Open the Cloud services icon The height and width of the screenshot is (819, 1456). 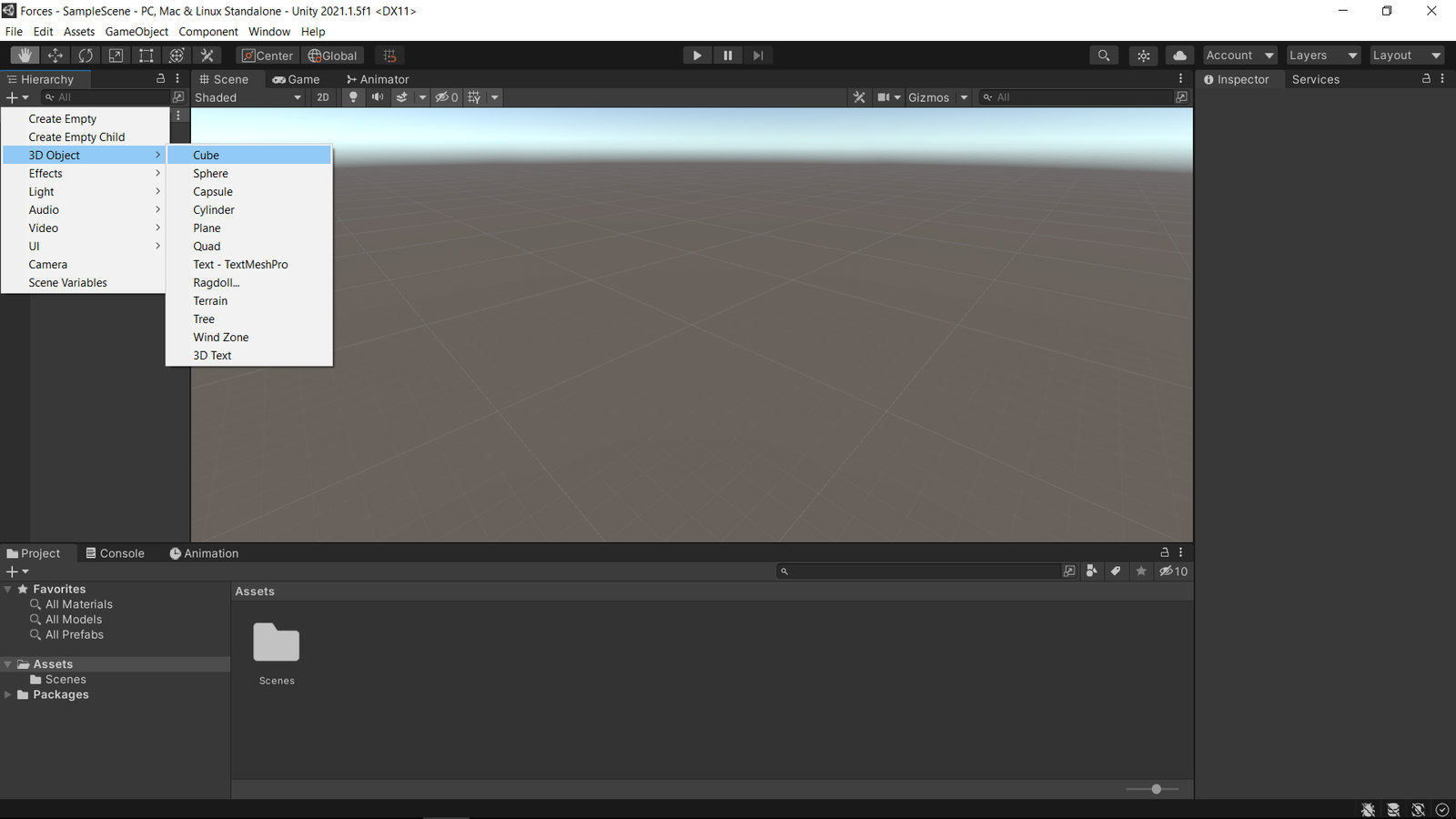[1179, 56]
